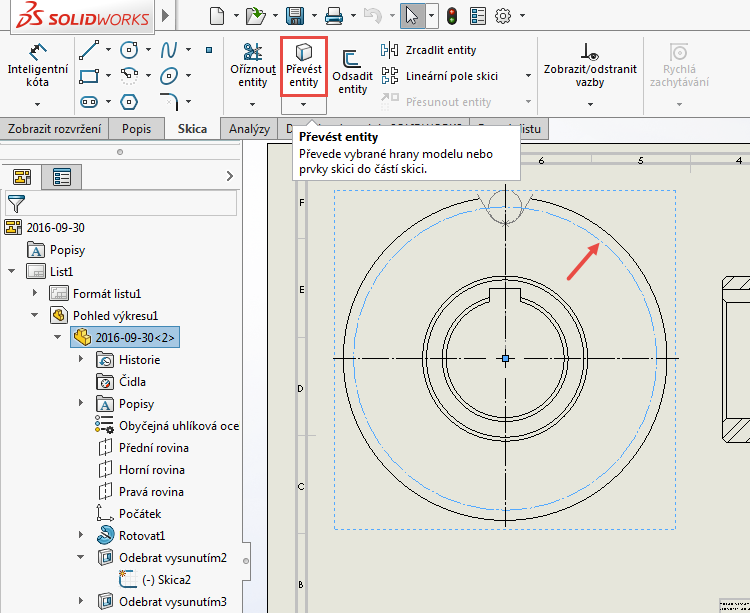Select Inteligentní kóta dimension tool
This screenshot has height=613, width=750.
38,66
